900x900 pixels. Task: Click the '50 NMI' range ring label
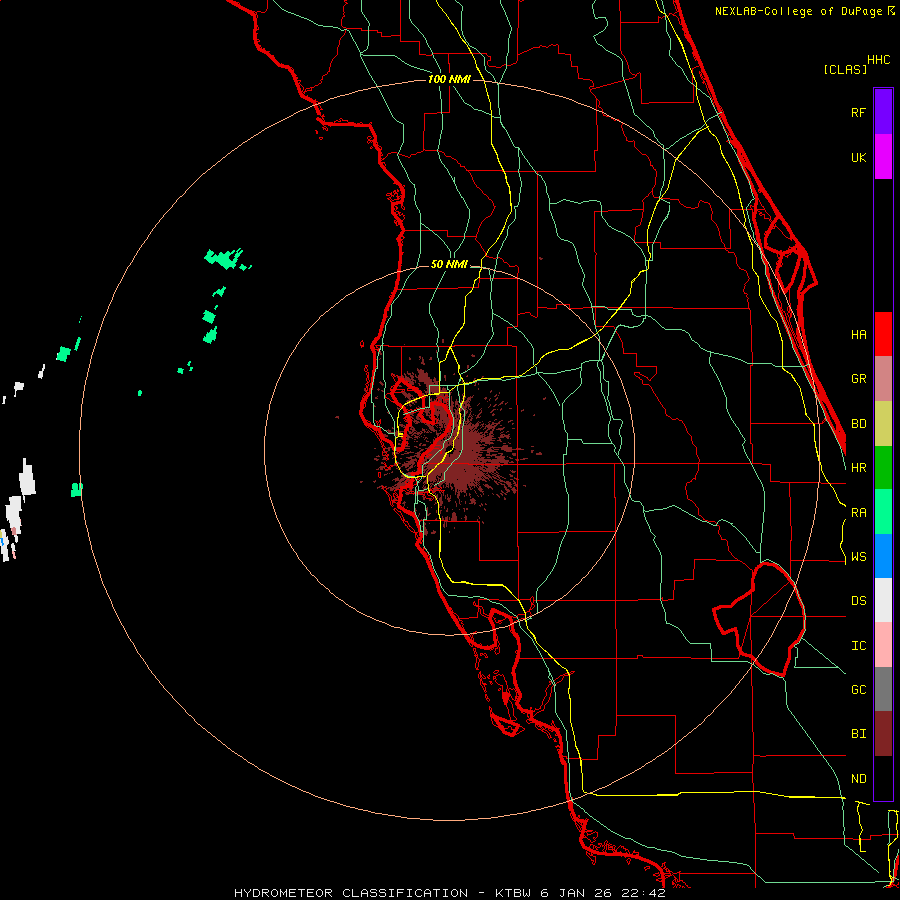coord(449,264)
